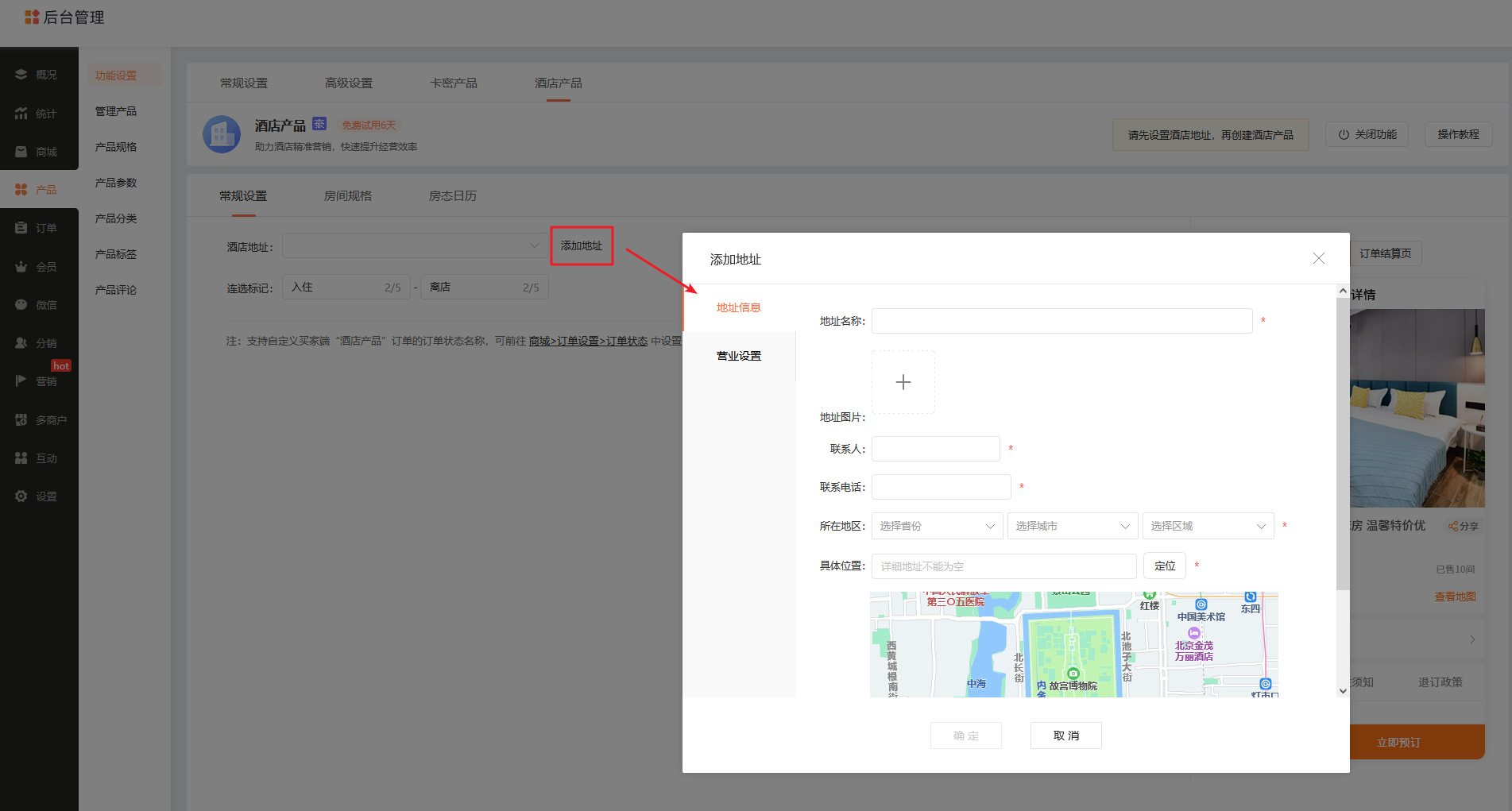Screen dimensions: 1512x811
Task: Expand the 选择省份 province dropdown
Action: [x=938, y=526]
